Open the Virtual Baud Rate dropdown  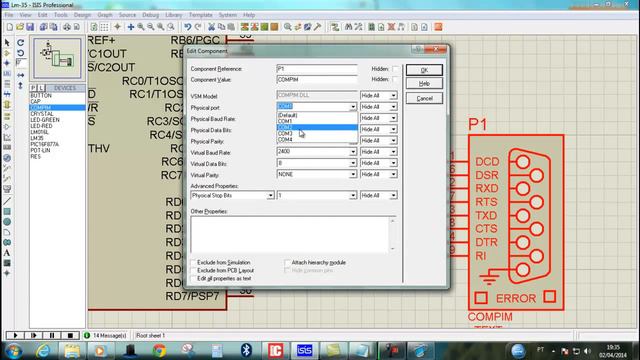[353, 152]
